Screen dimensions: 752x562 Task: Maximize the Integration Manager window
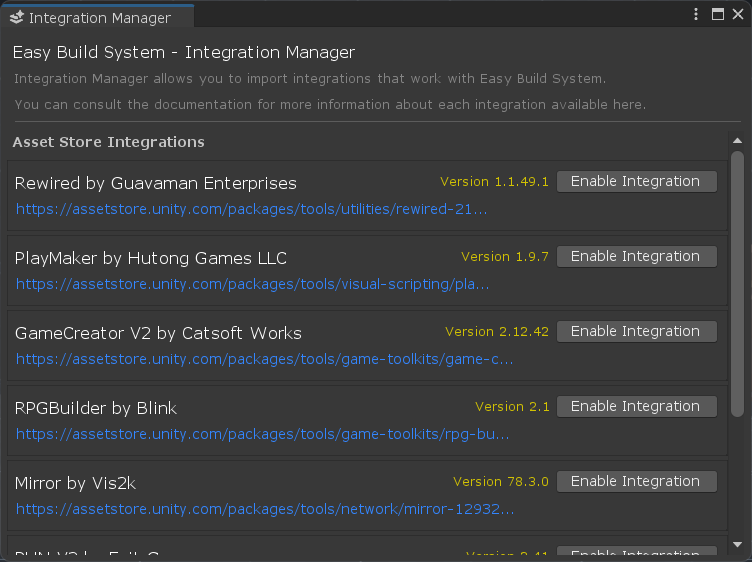pyautogui.click(x=717, y=14)
